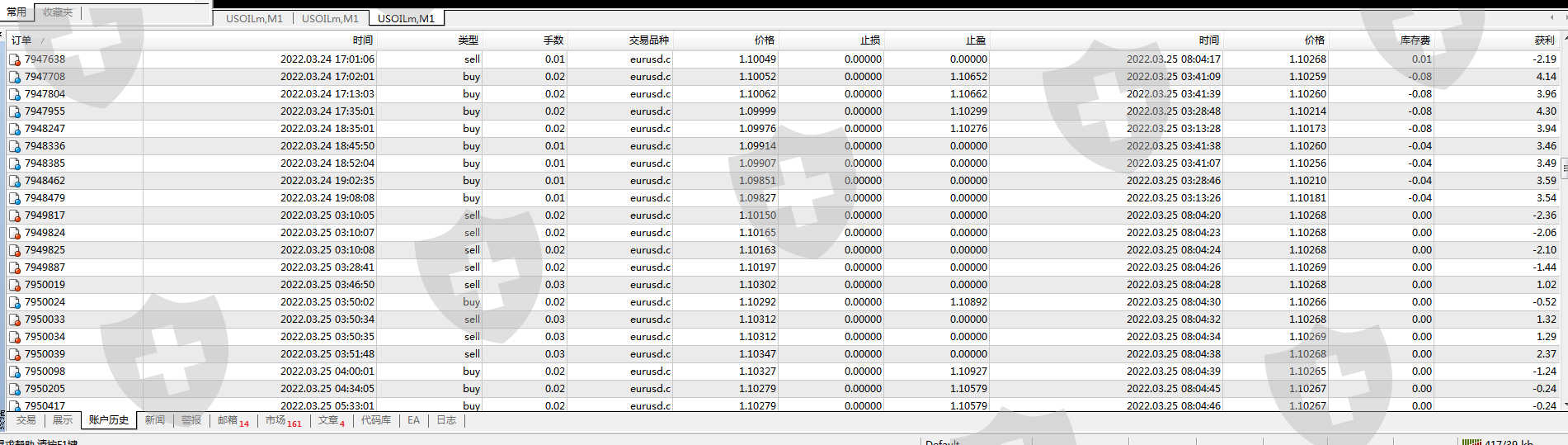Image resolution: width=1568 pixels, height=445 pixels.
Task: Select the profit value -2.19
Action: coord(1544,59)
